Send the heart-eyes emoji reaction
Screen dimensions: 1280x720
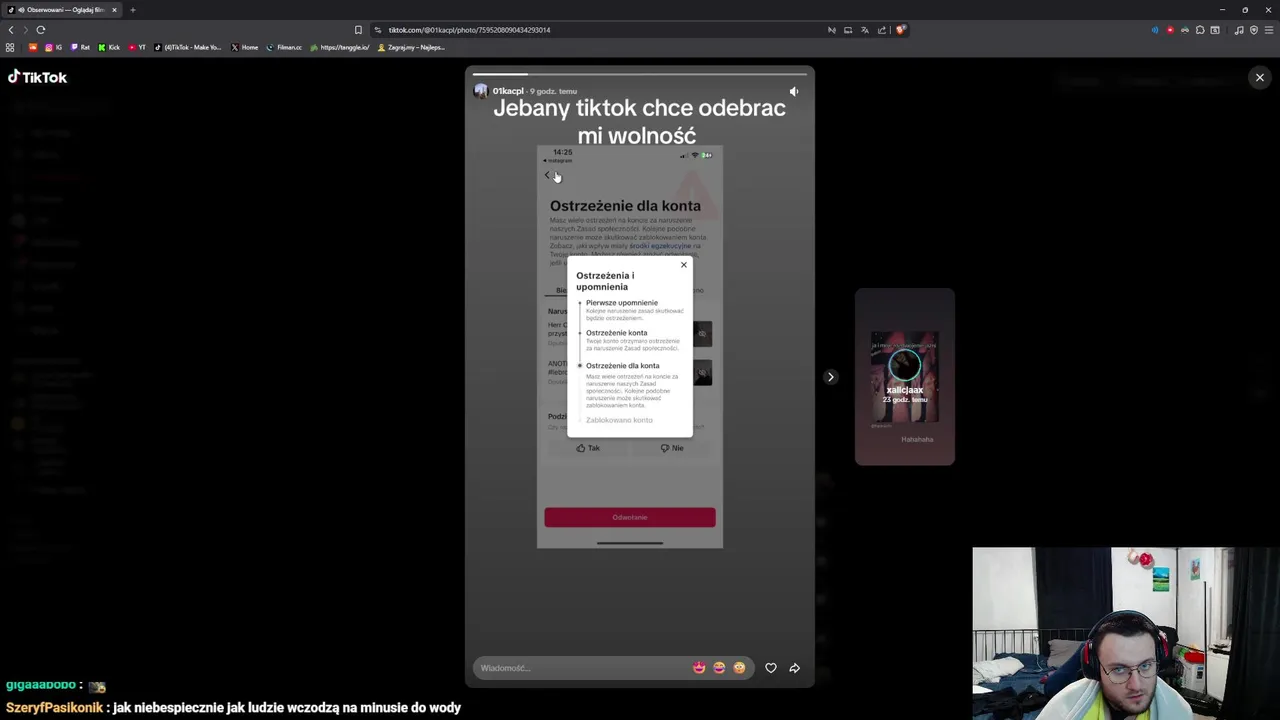pyautogui.click(x=699, y=668)
